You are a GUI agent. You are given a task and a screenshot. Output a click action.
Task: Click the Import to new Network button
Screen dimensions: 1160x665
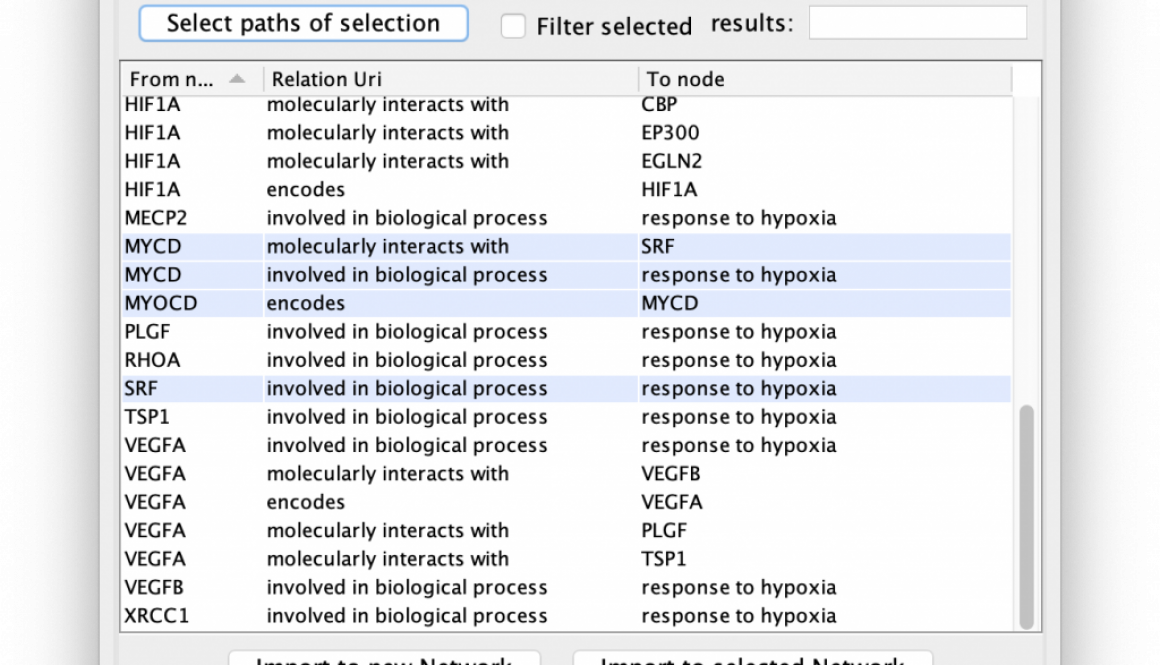[384, 659]
